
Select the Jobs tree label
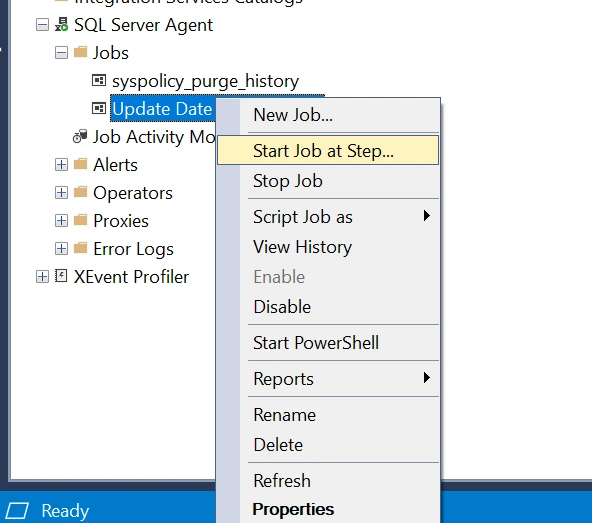click(x=111, y=53)
